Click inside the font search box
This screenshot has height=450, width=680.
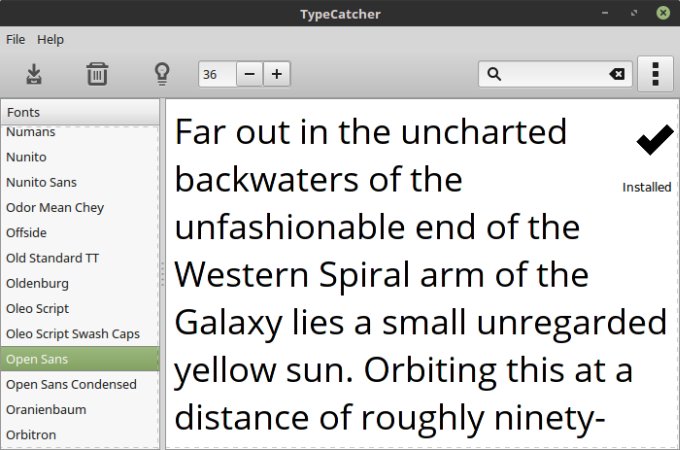555,74
